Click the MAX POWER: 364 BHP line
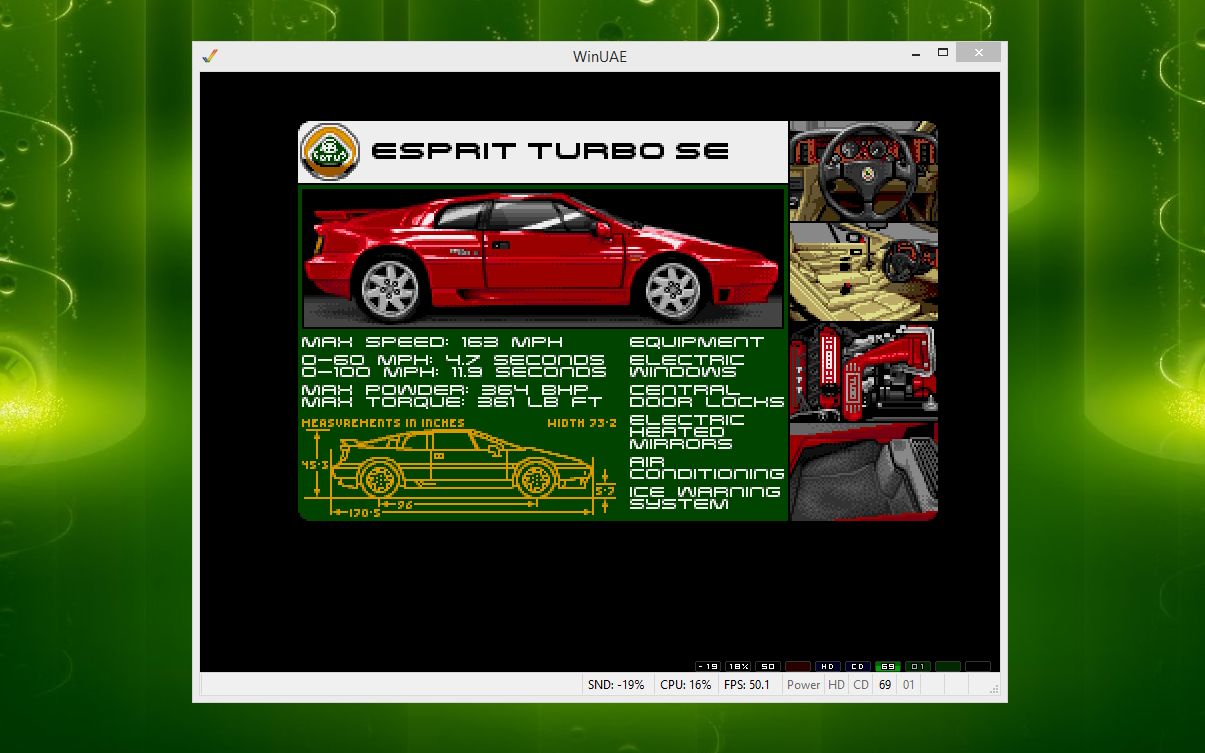The width and height of the screenshot is (1205, 753). (445, 389)
